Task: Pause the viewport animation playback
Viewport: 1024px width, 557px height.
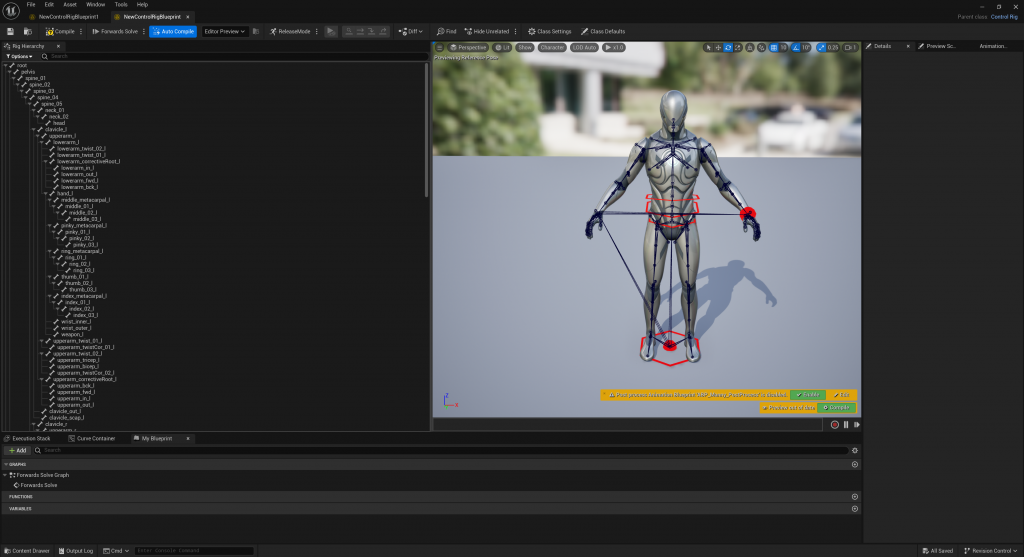Action: coord(845,424)
